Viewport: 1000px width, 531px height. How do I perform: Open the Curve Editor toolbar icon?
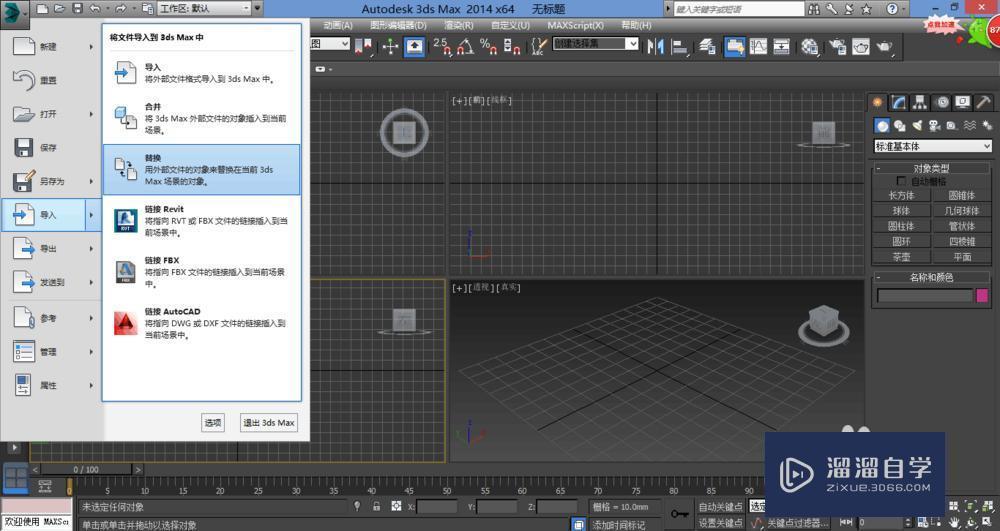[758, 47]
